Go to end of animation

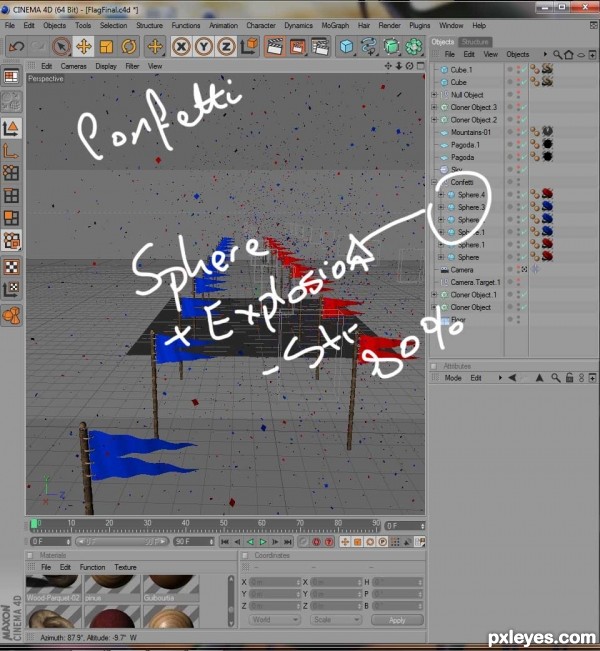coord(288,541)
